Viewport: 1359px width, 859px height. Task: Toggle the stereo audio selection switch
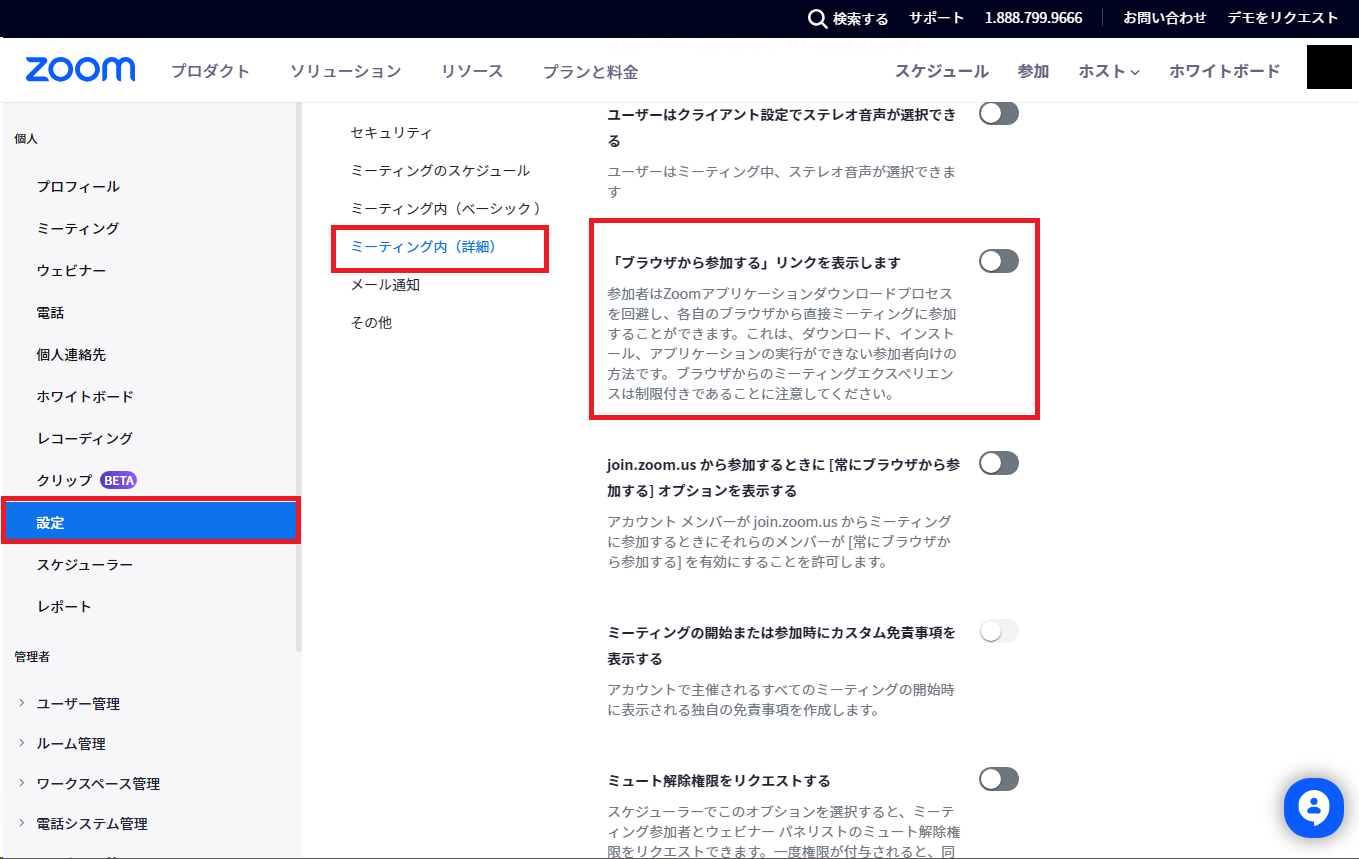coord(998,113)
